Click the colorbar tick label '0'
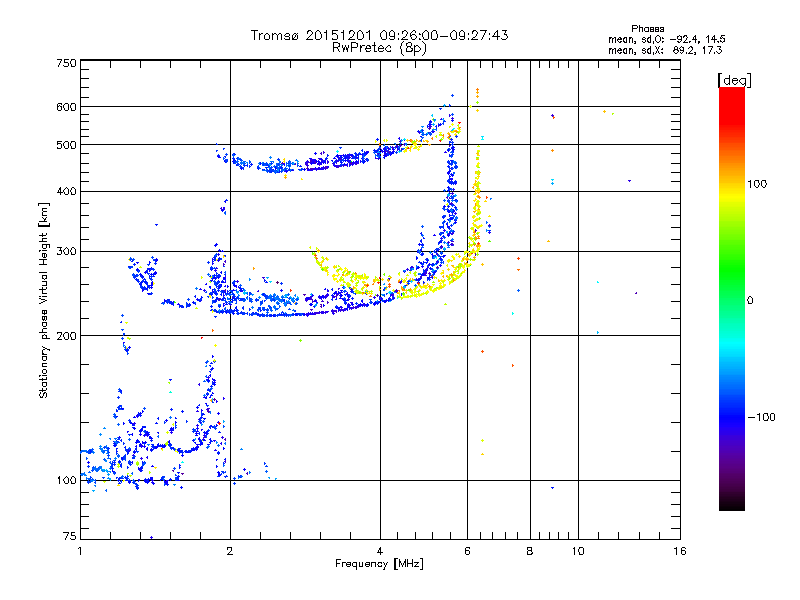The height and width of the screenshot is (600, 800). coord(750,301)
